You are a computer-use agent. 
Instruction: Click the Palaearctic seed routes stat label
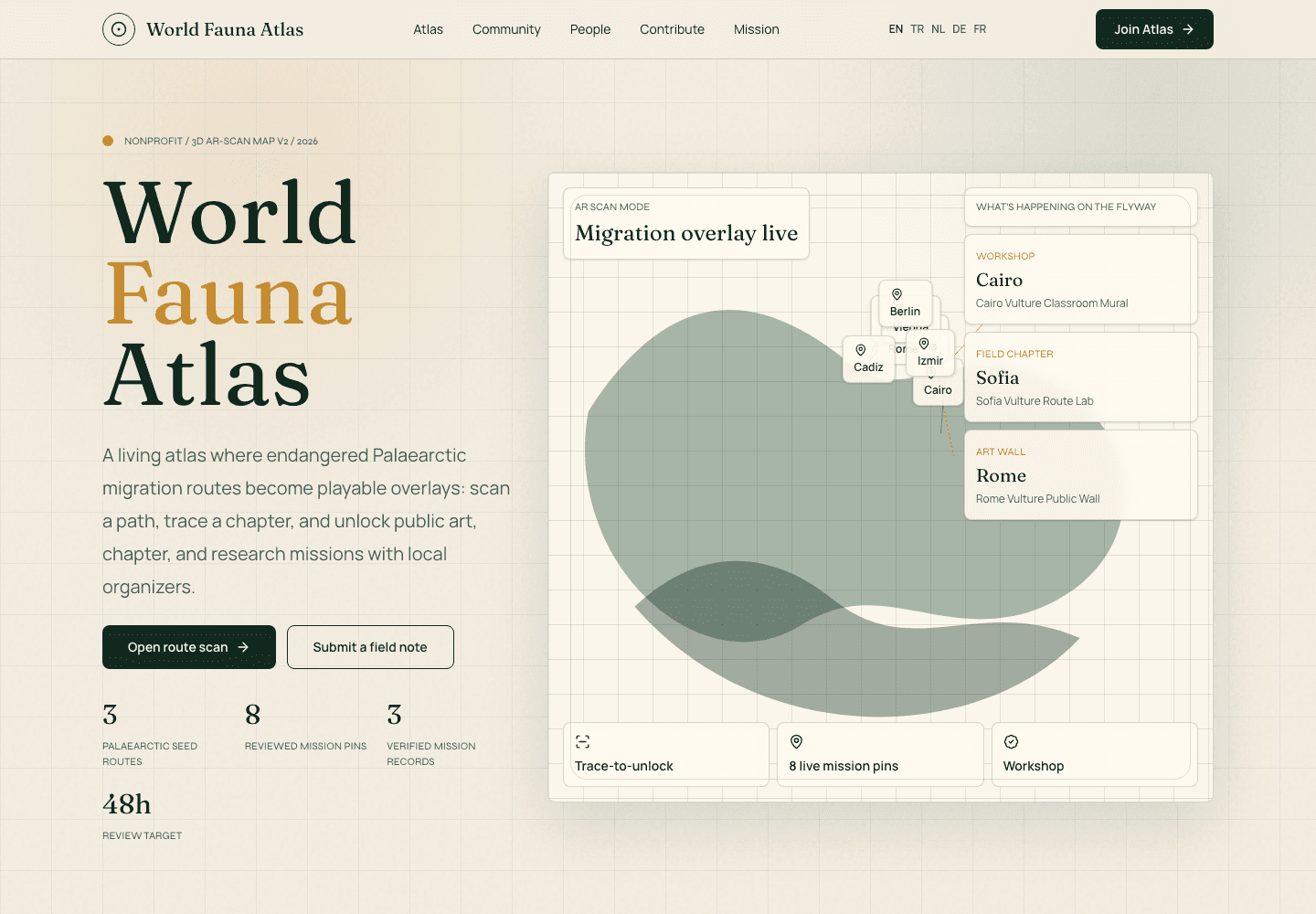(x=150, y=754)
